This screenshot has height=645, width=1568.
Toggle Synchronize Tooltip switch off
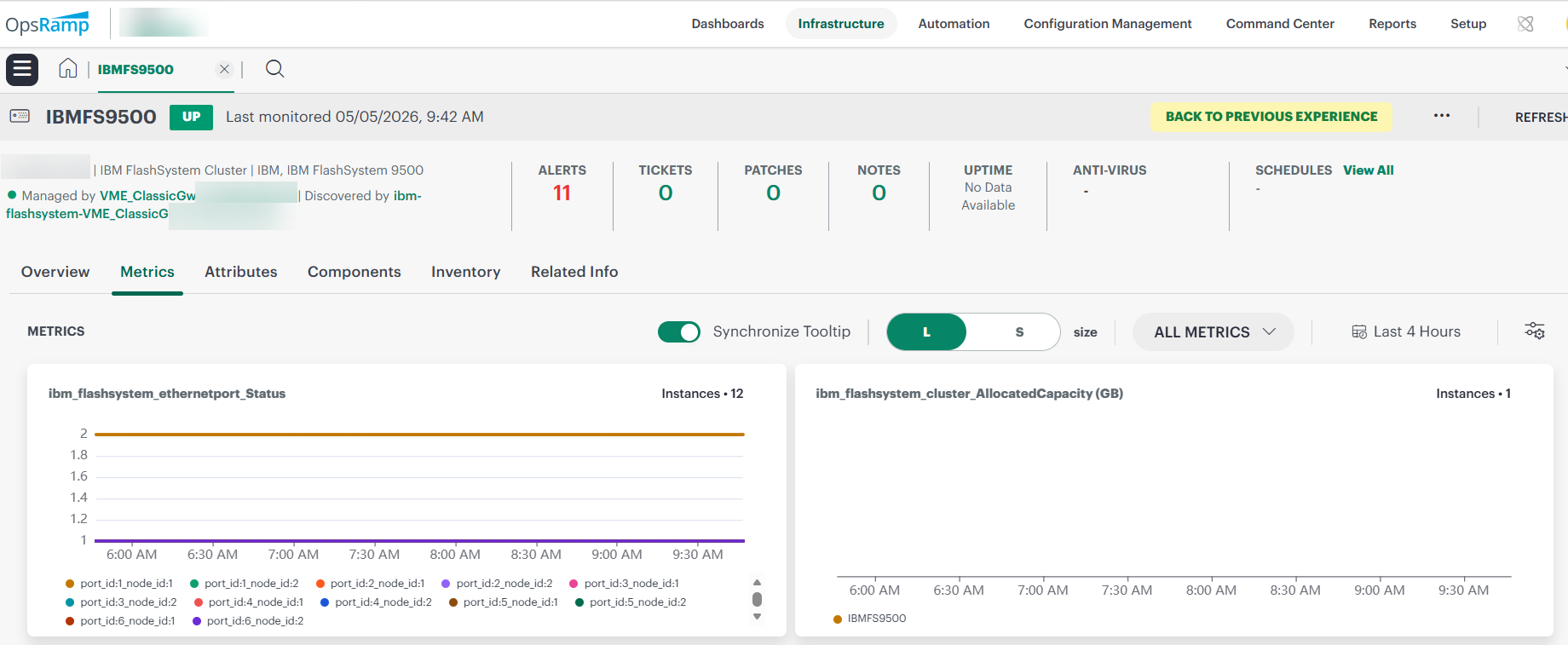679,331
